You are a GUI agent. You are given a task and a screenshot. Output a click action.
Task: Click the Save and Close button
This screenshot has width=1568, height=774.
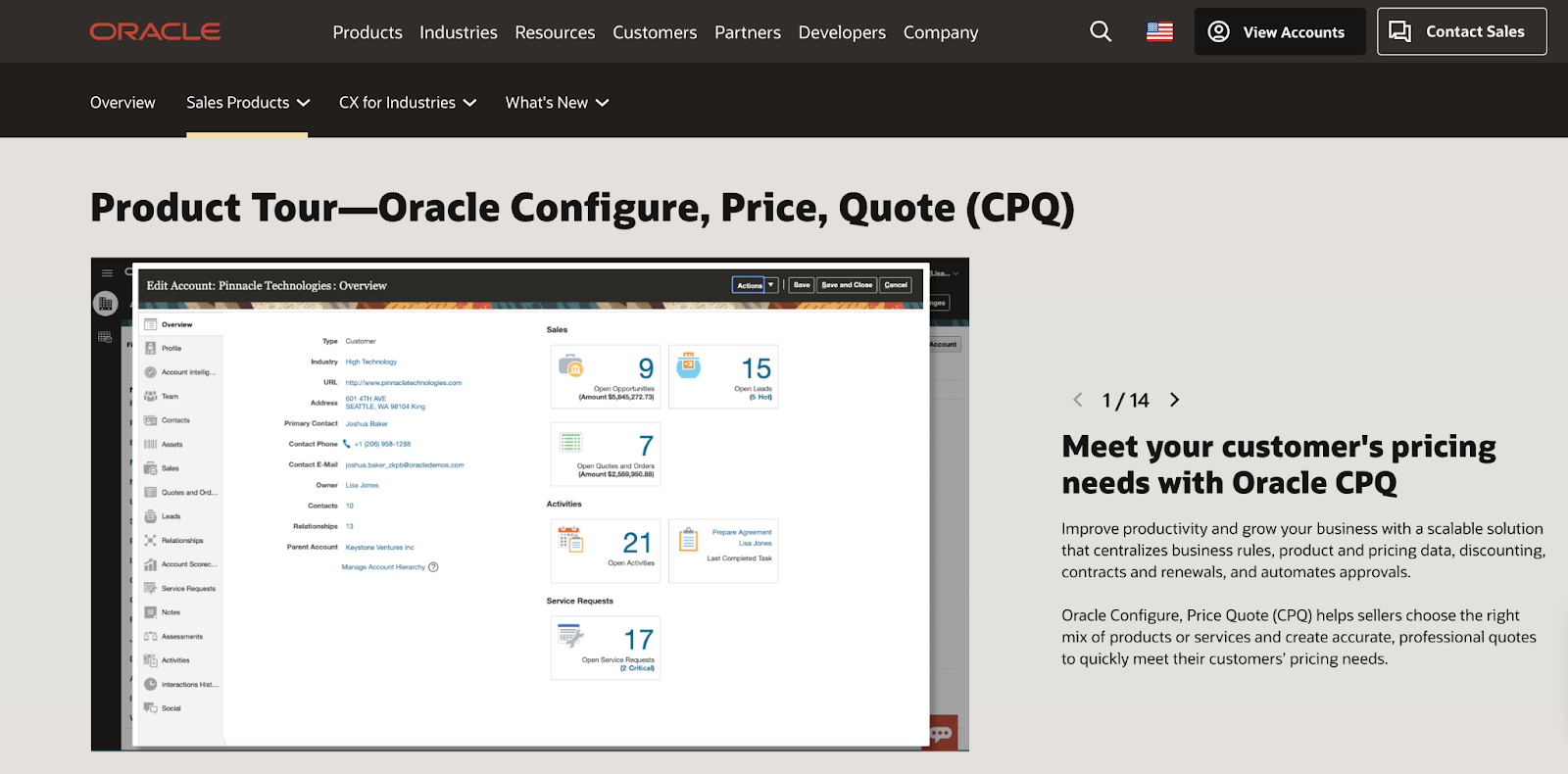(847, 285)
